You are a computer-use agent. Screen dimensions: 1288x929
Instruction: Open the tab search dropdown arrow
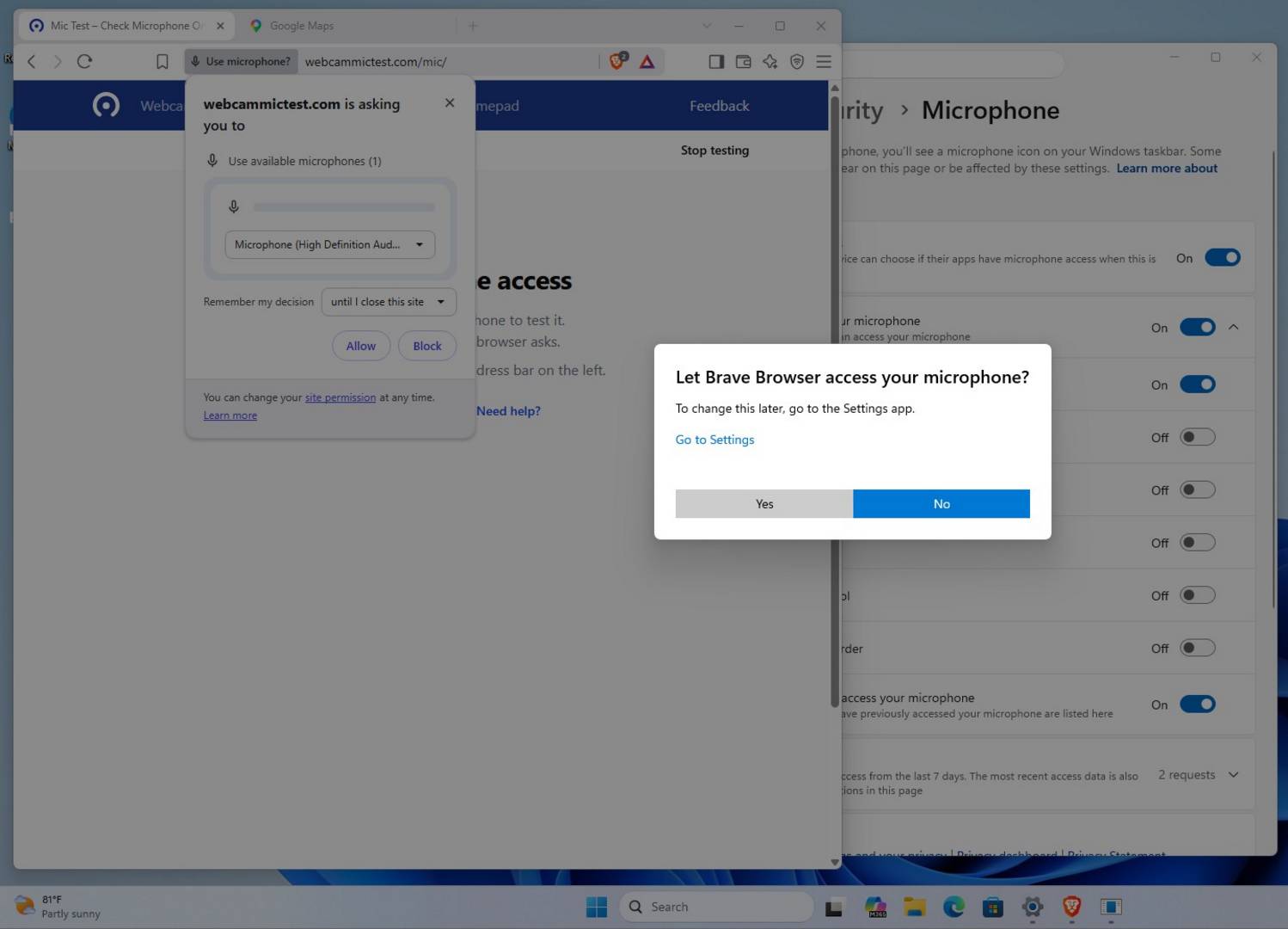(x=707, y=26)
